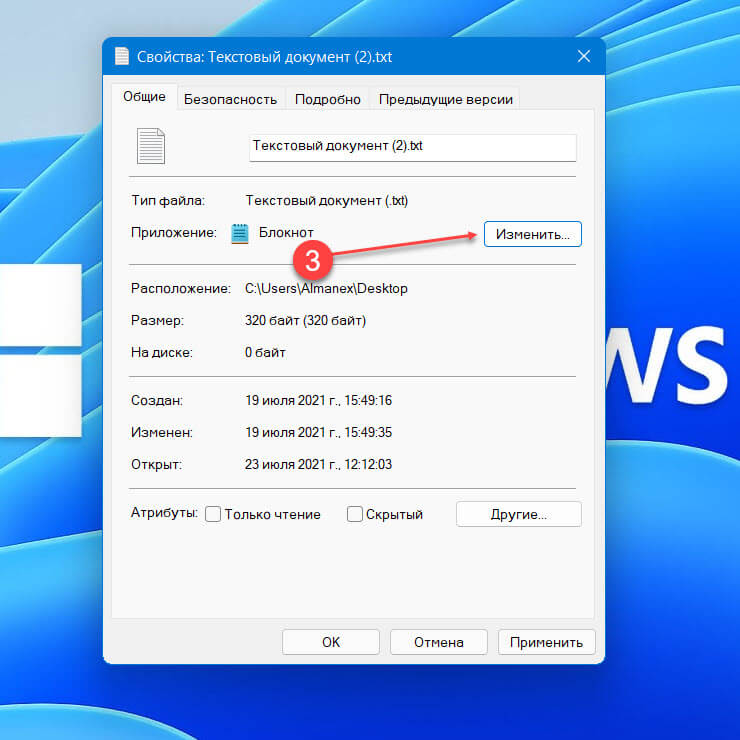740x740 pixels.
Task: Select the location path C:\Users\Almanex\Desktop
Action: tap(326, 288)
